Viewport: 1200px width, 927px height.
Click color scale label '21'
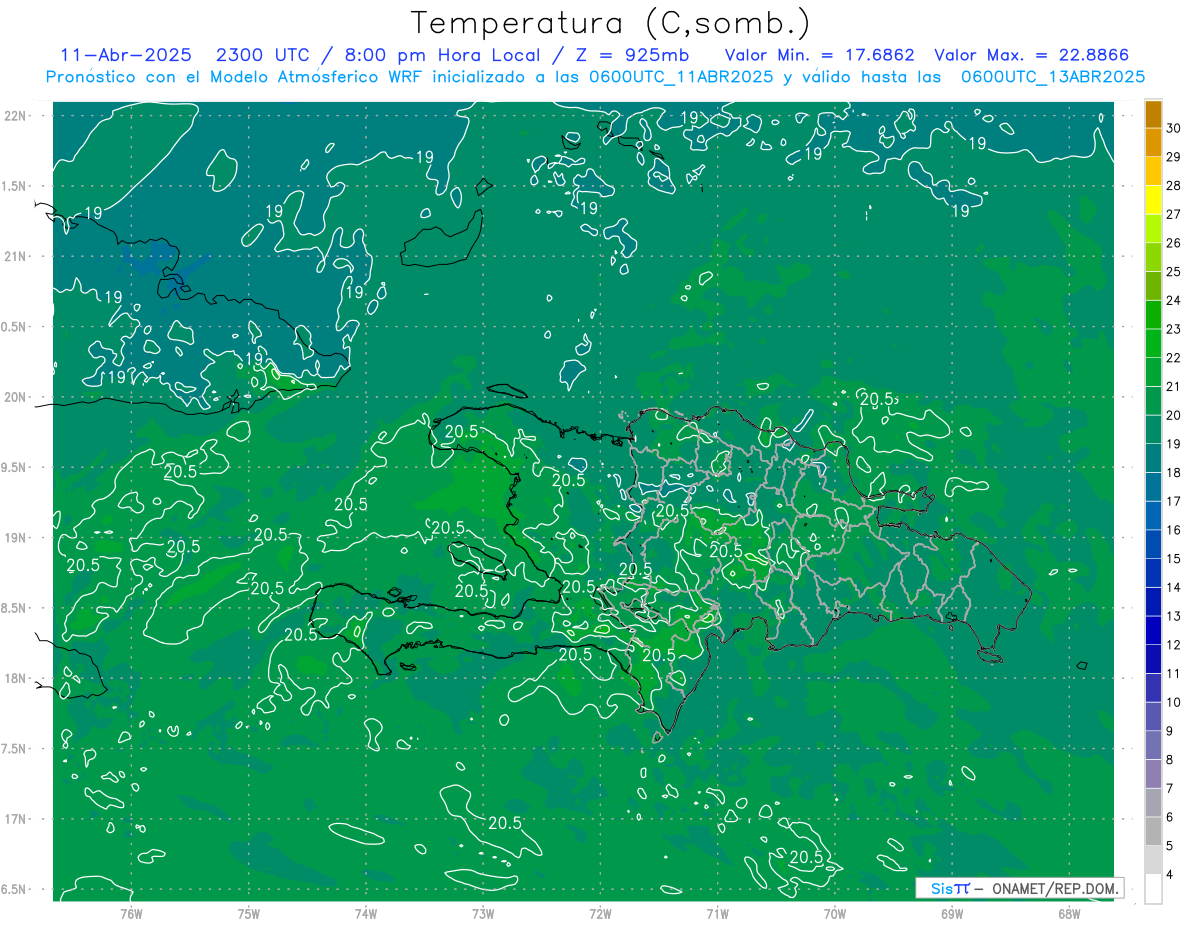(1174, 387)
